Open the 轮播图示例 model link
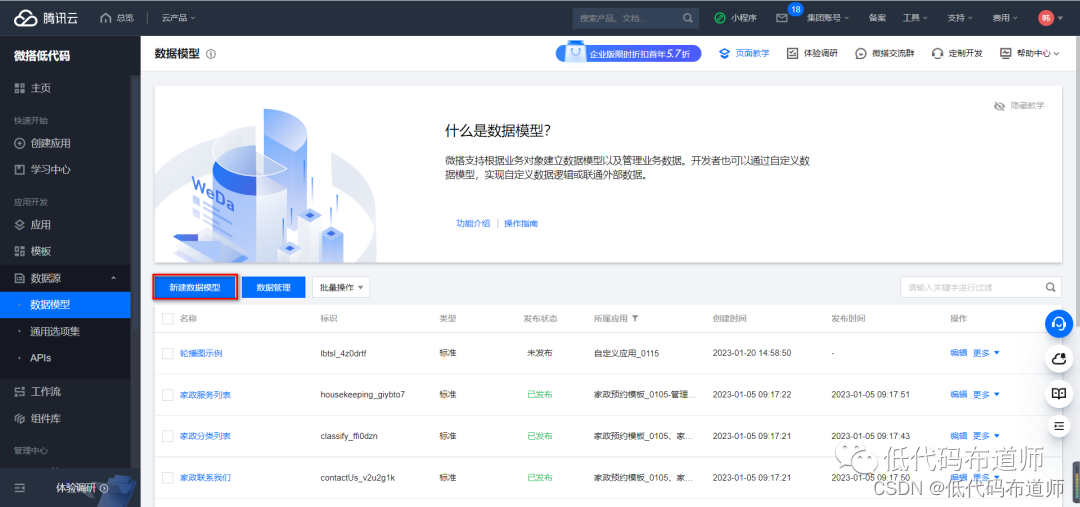1080x507 pixels. [x=201, y=353]
